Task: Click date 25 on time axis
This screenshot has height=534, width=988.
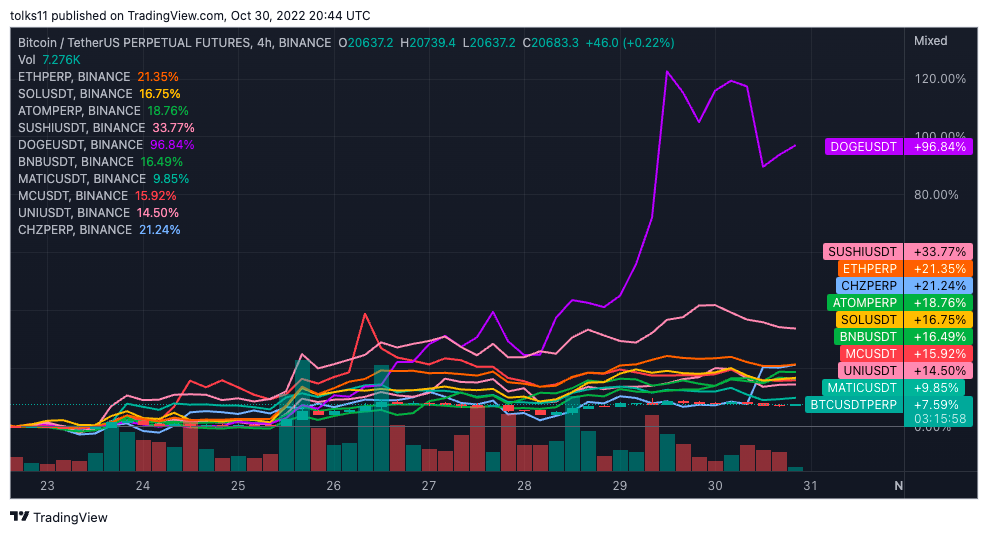Action: (x=238, y=485)
